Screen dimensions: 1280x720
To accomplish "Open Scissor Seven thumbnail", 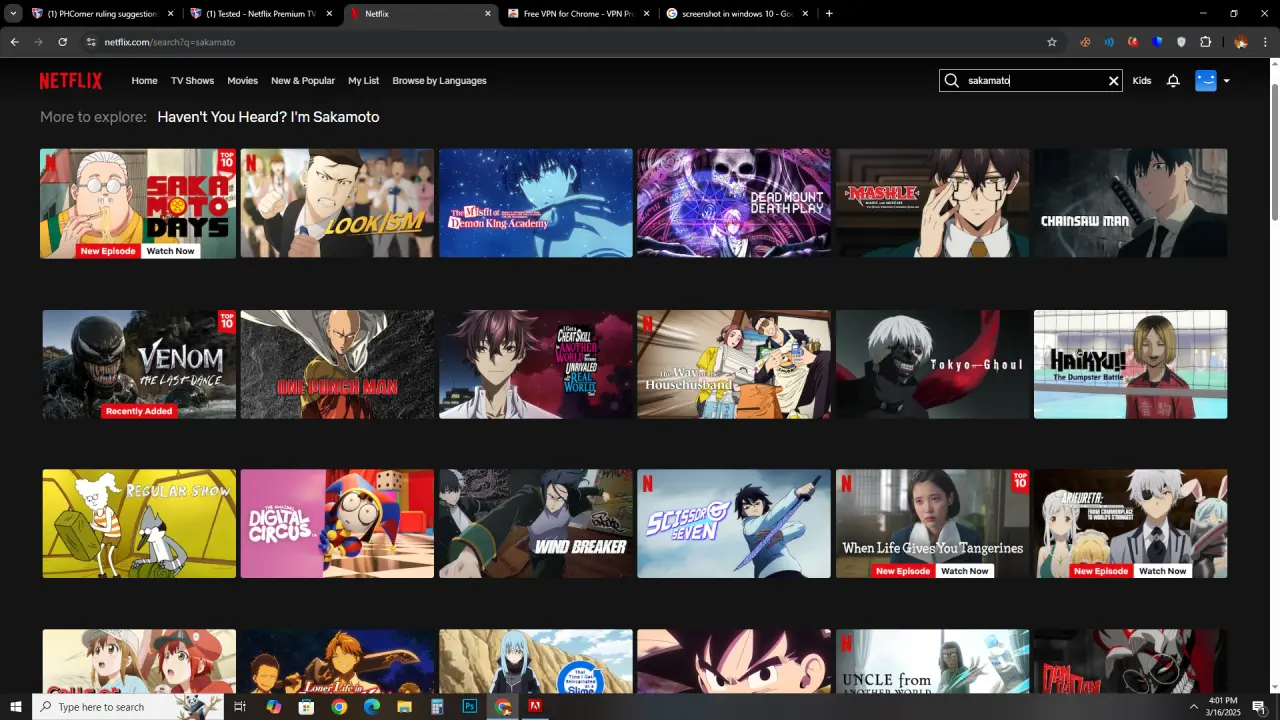I will pyautogui.click(x=734, y=524).
